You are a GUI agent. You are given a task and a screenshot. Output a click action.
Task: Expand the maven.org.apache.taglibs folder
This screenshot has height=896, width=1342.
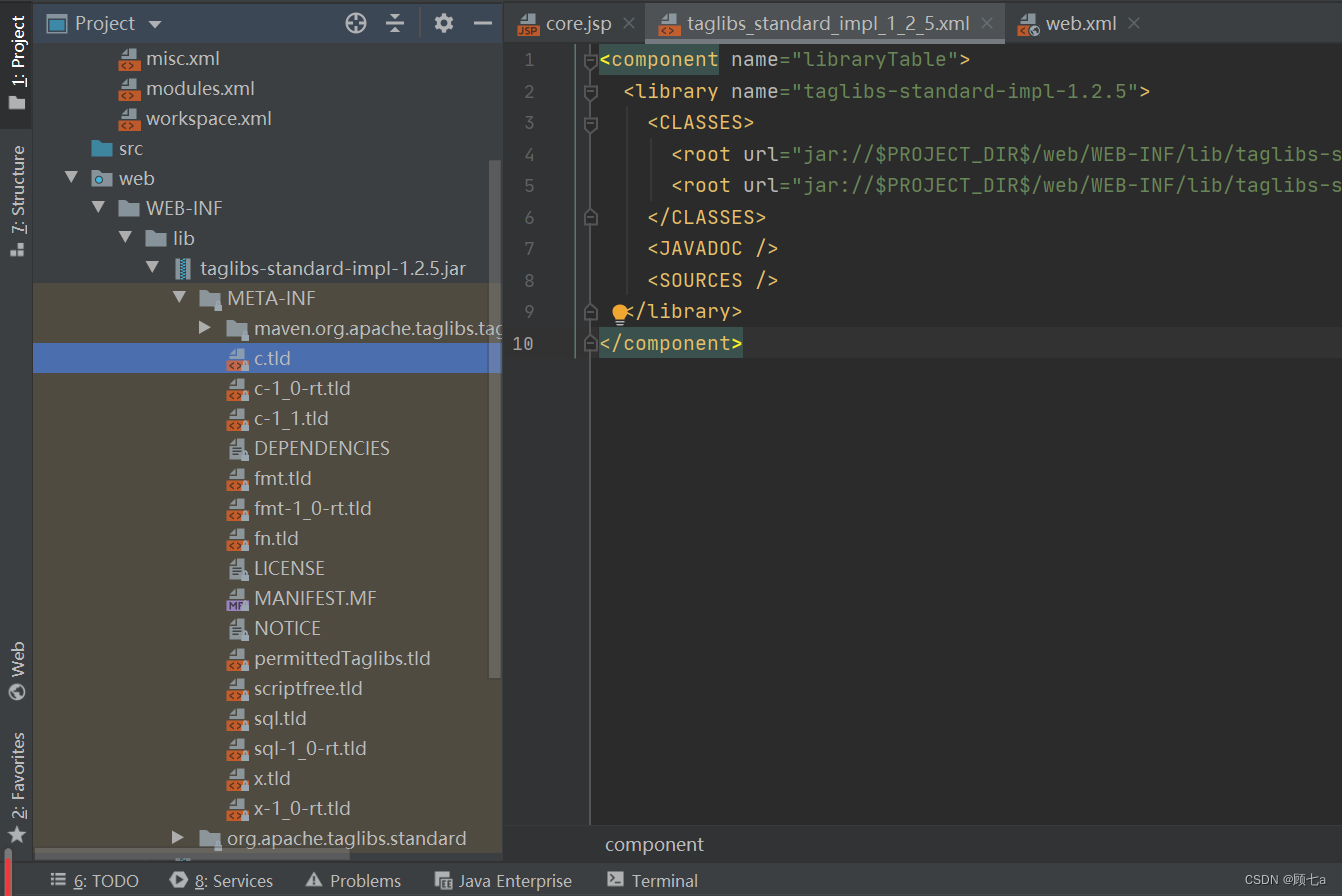[205, 328]
